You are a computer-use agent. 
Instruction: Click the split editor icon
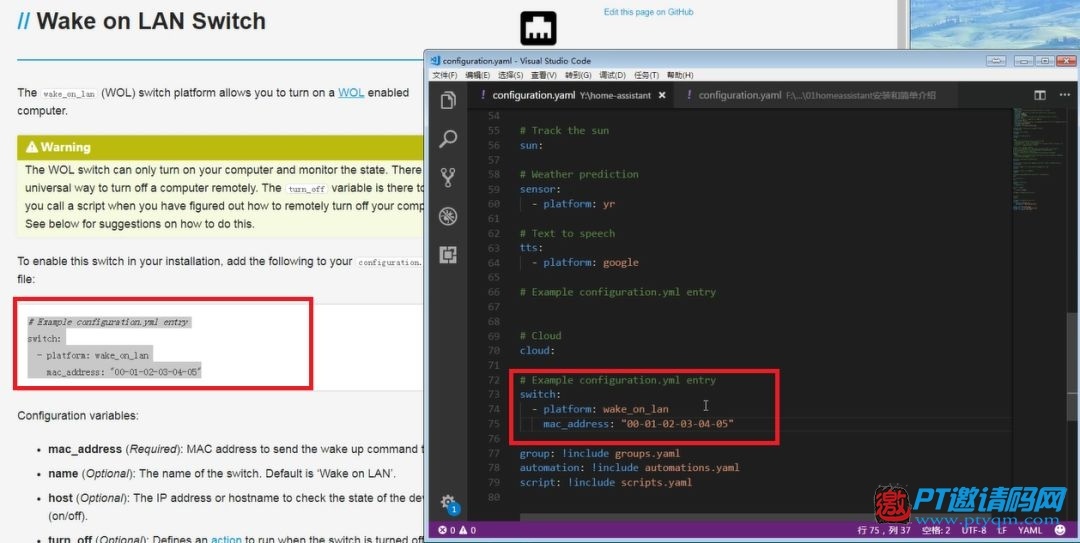click(x=1040, y=95)
